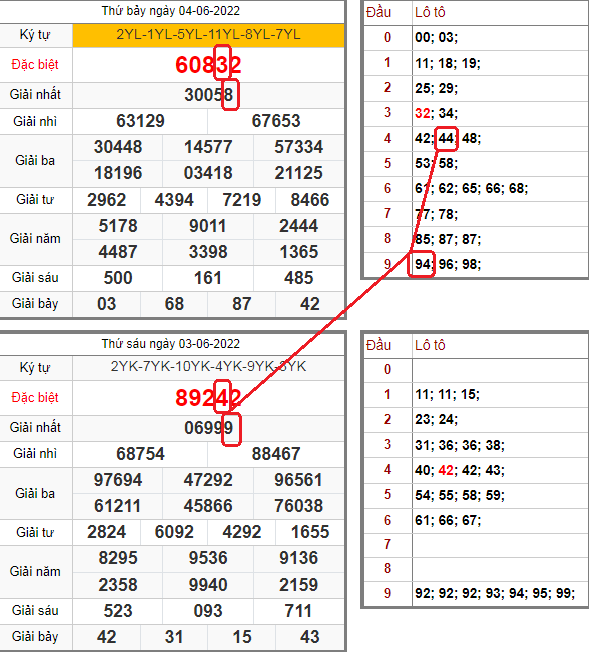Click the lô tô row '31; 36; 36; 38;'
Screen dimensions: 589x652
pyautogui.click(x=460, y=445)
